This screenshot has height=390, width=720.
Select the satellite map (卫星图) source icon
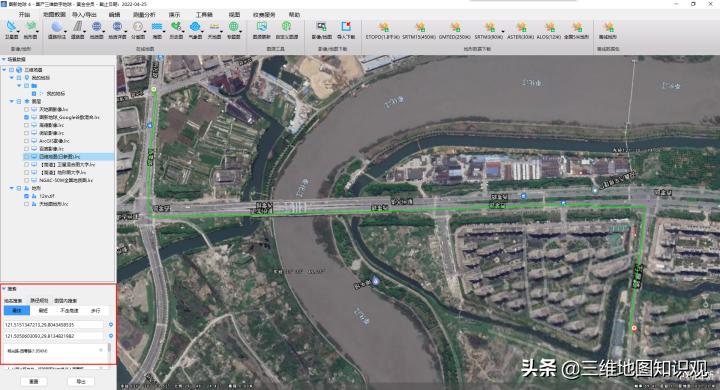10,27
